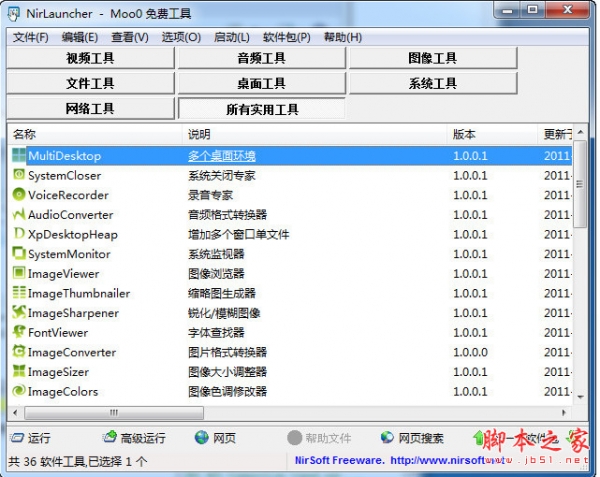This screenshot has width=600, height=477.
Task: Switch to the 文件工具 category
Action: pos(90,83)
